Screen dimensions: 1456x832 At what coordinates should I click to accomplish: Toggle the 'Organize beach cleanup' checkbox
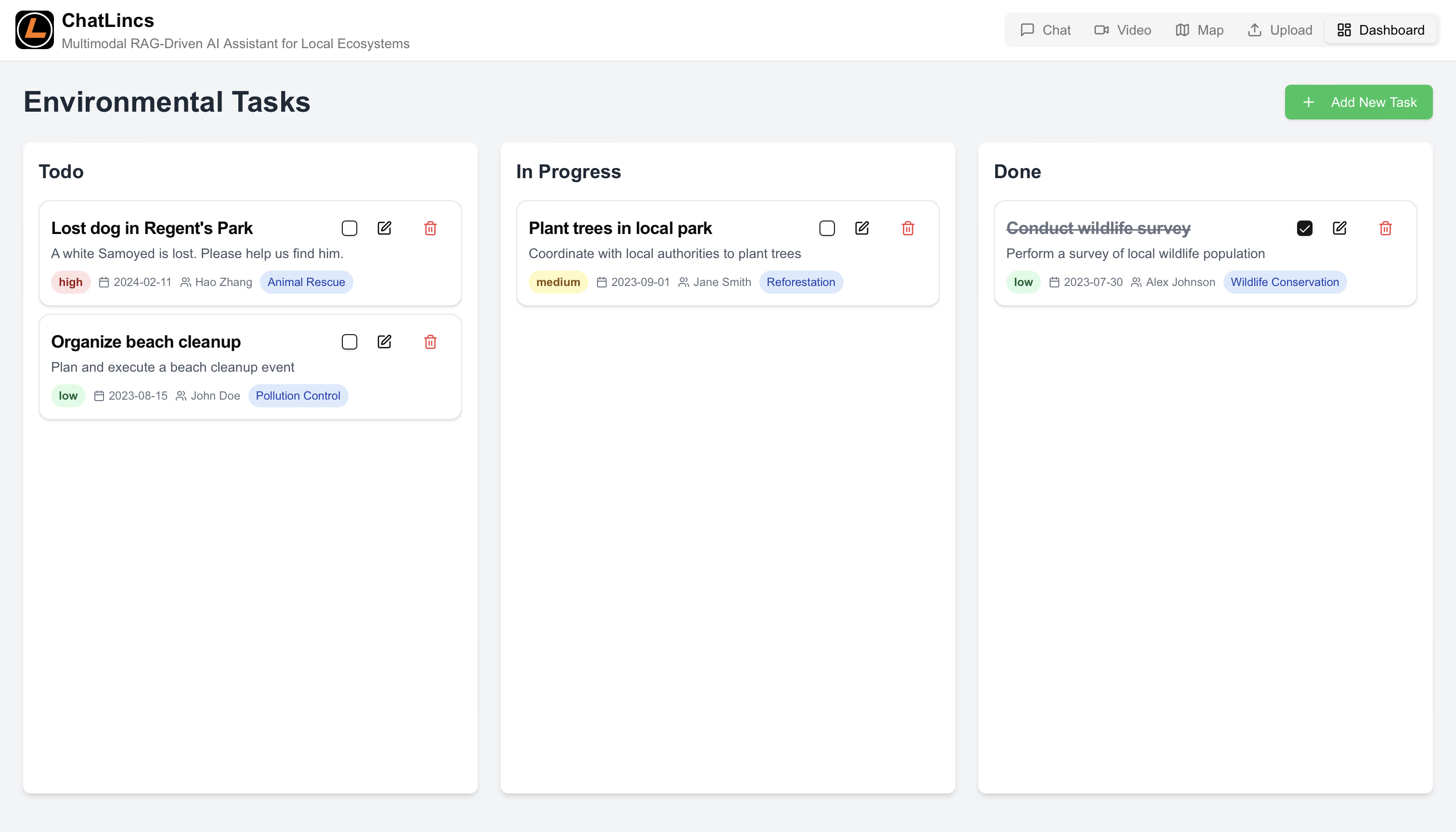[349, 341]
